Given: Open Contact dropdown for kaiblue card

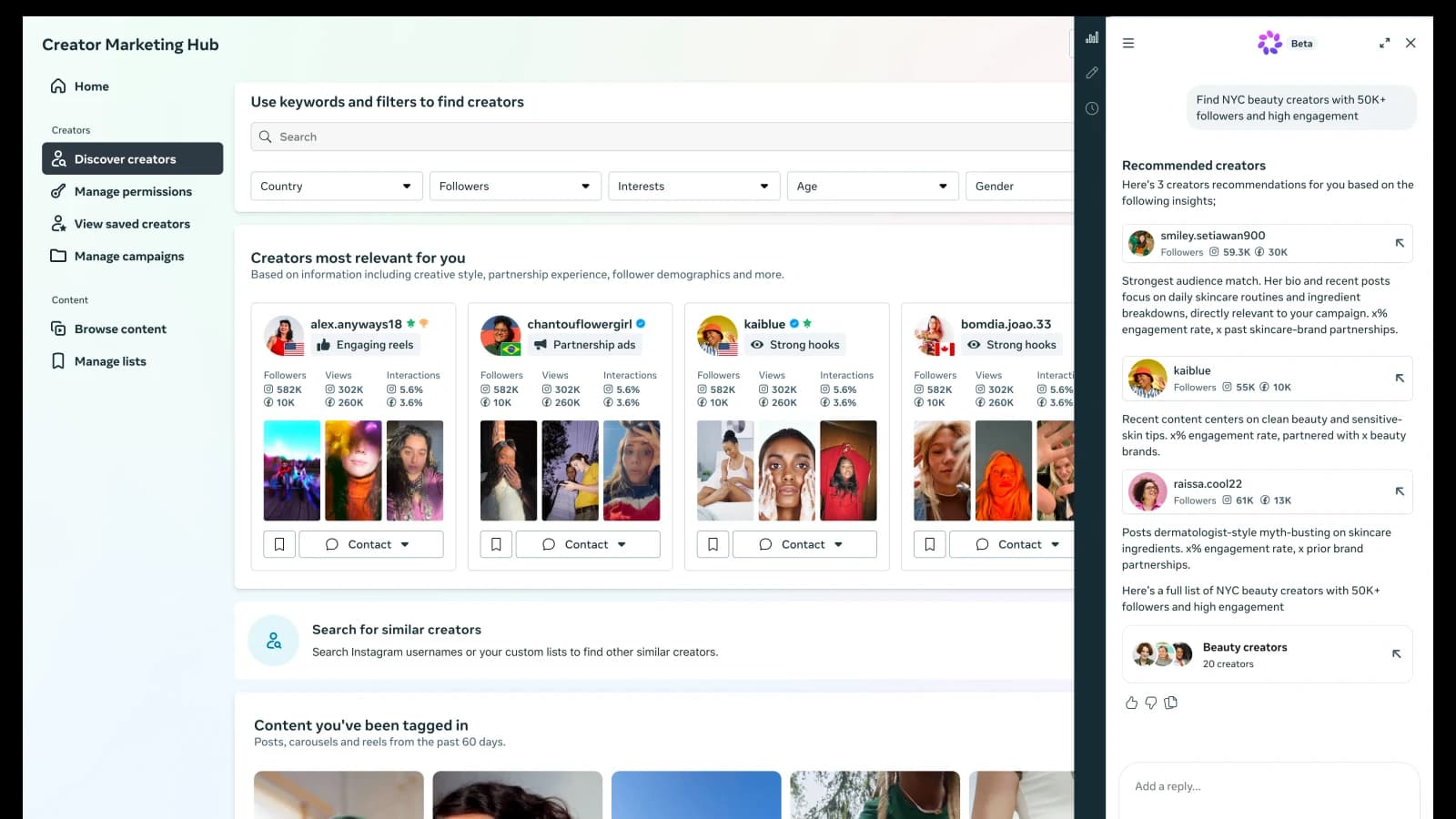Looking at the screenshot, I should point(804,544).
